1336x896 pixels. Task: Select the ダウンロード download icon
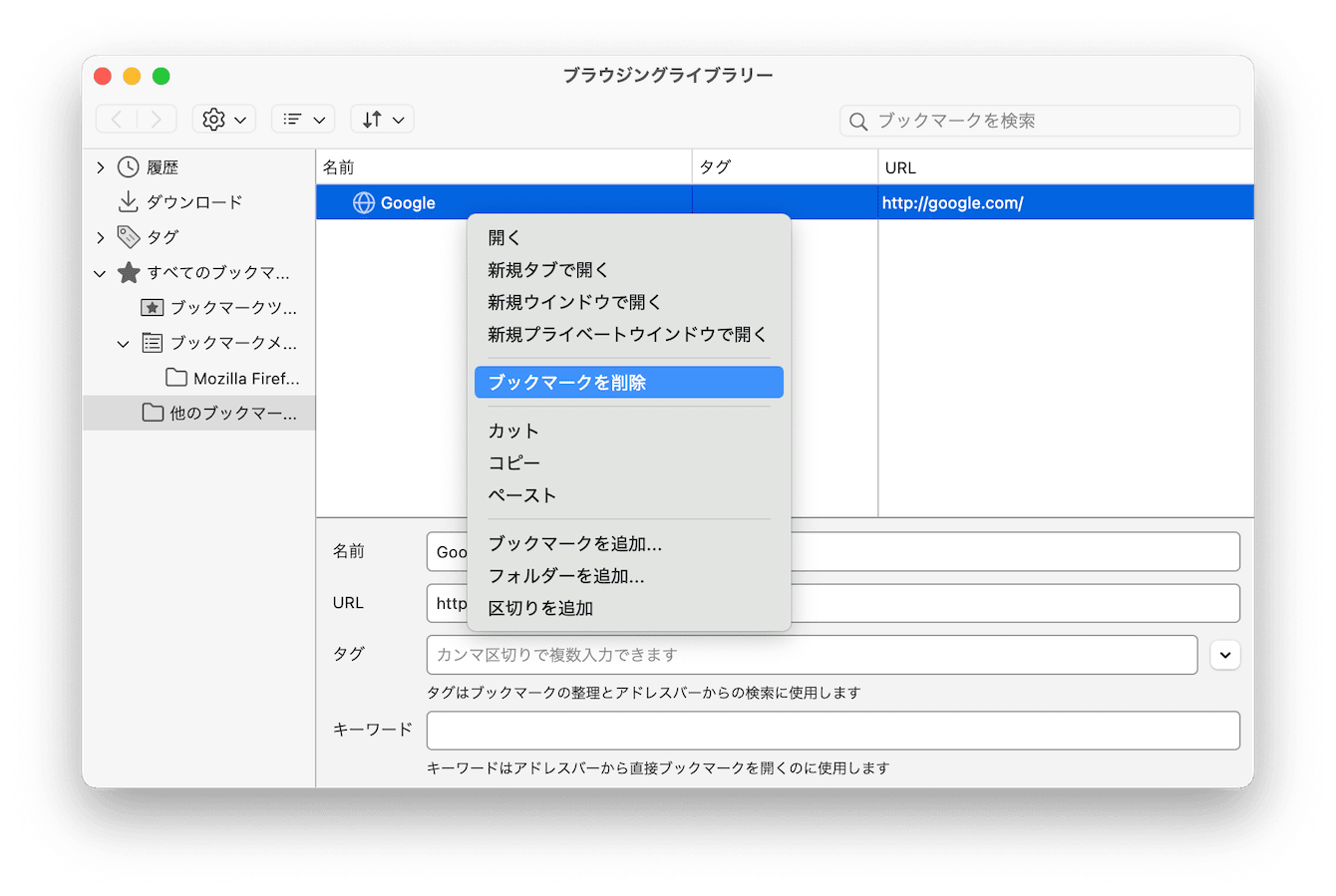pyautogui.click(x=128, y=202)
